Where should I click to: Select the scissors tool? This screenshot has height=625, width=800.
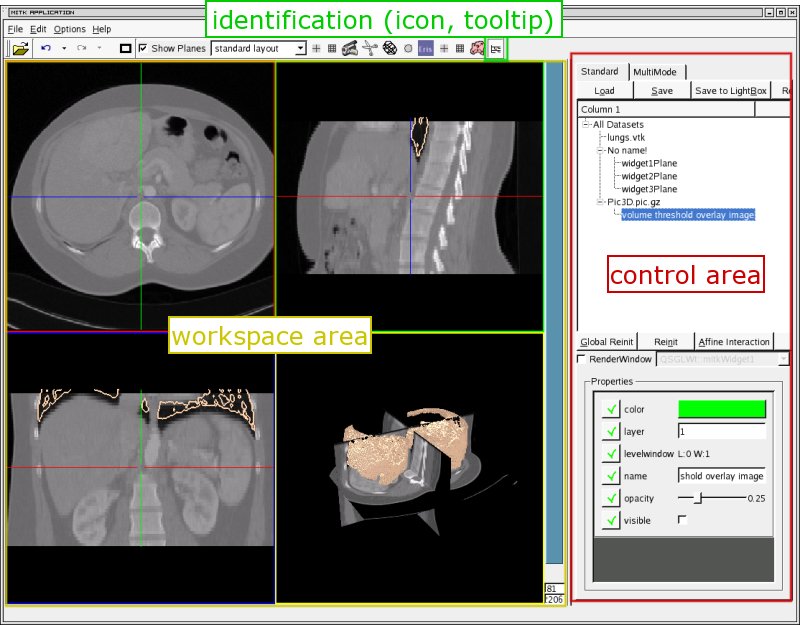point(370,48)
